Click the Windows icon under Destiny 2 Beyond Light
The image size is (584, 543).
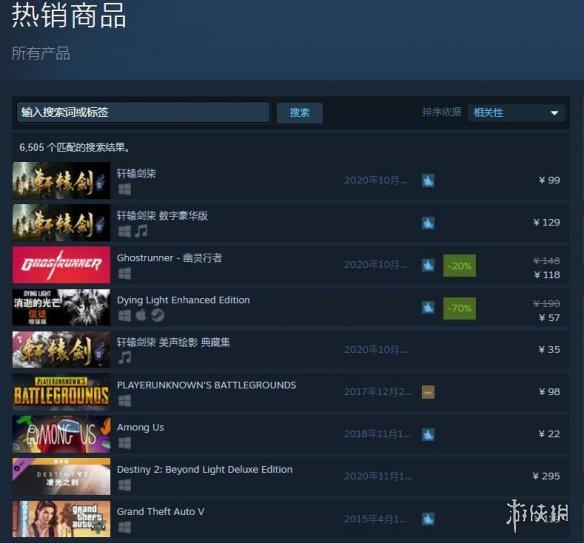[x=124, y=485]
